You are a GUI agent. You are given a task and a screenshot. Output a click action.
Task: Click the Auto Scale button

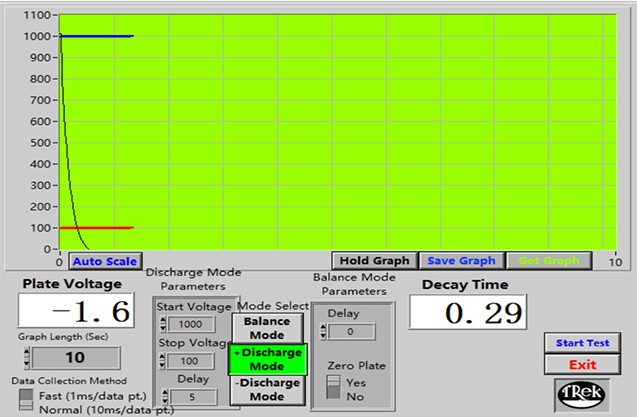tap(103, 262)
